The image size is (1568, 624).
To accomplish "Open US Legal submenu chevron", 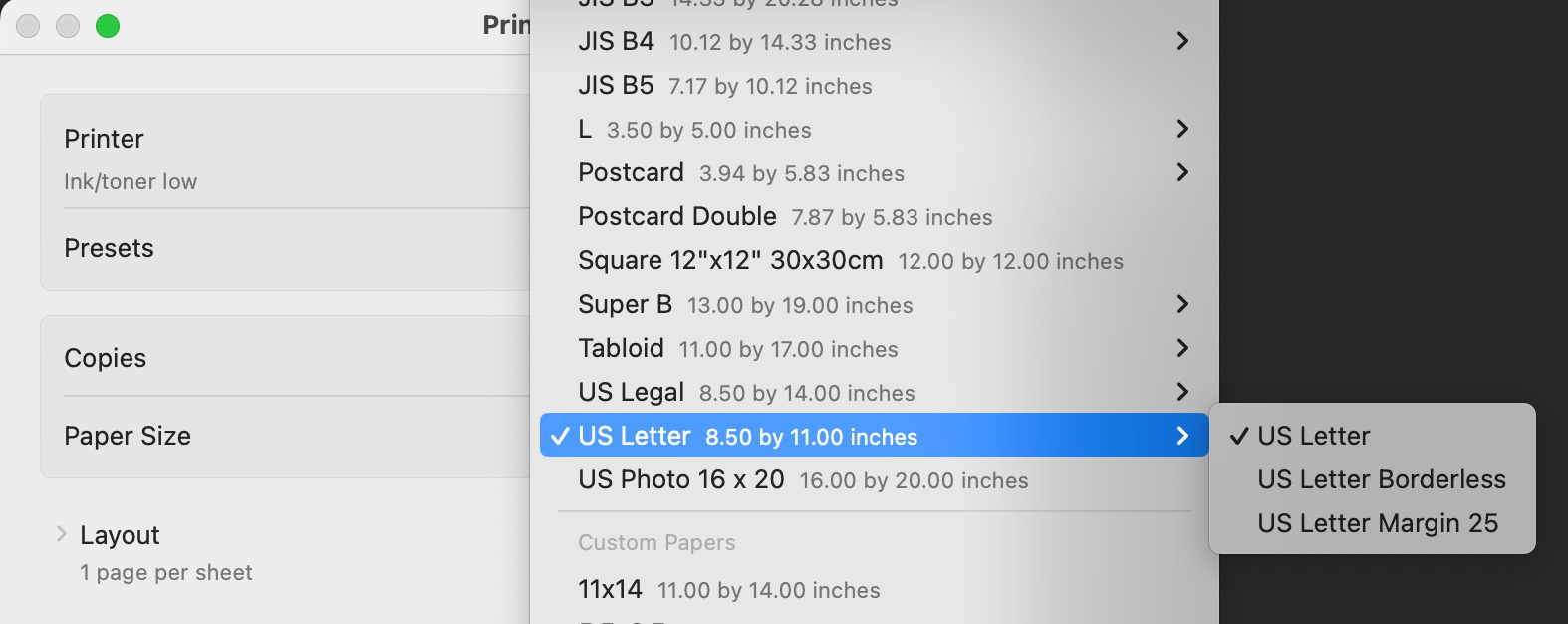I will [x=1182, y=392].
